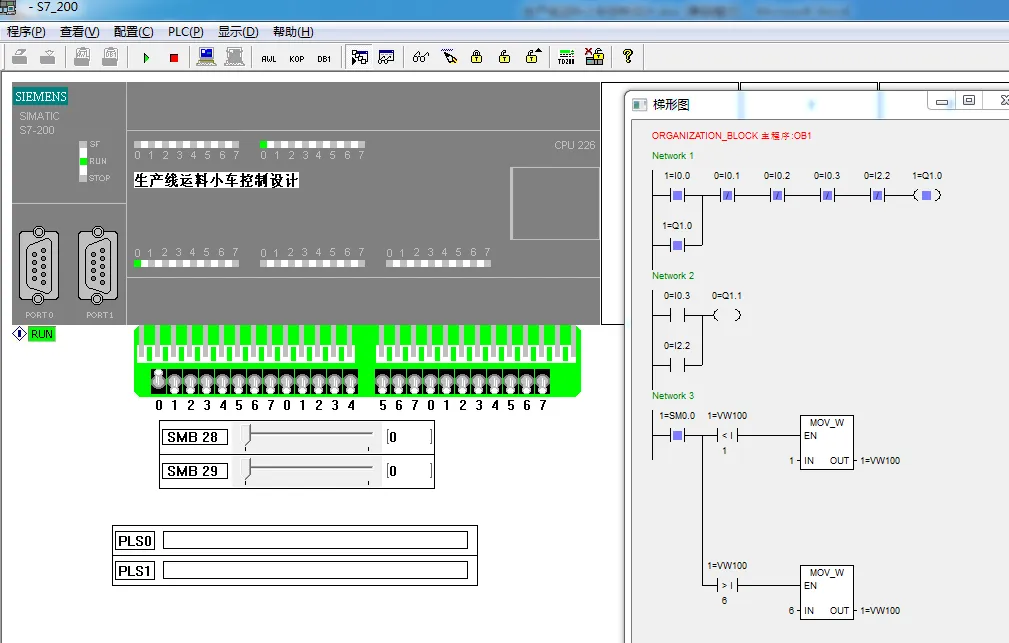The image size is (1009, 643).
Task: Click the eyeglasses monitor icon
Action: coord(420,57)
